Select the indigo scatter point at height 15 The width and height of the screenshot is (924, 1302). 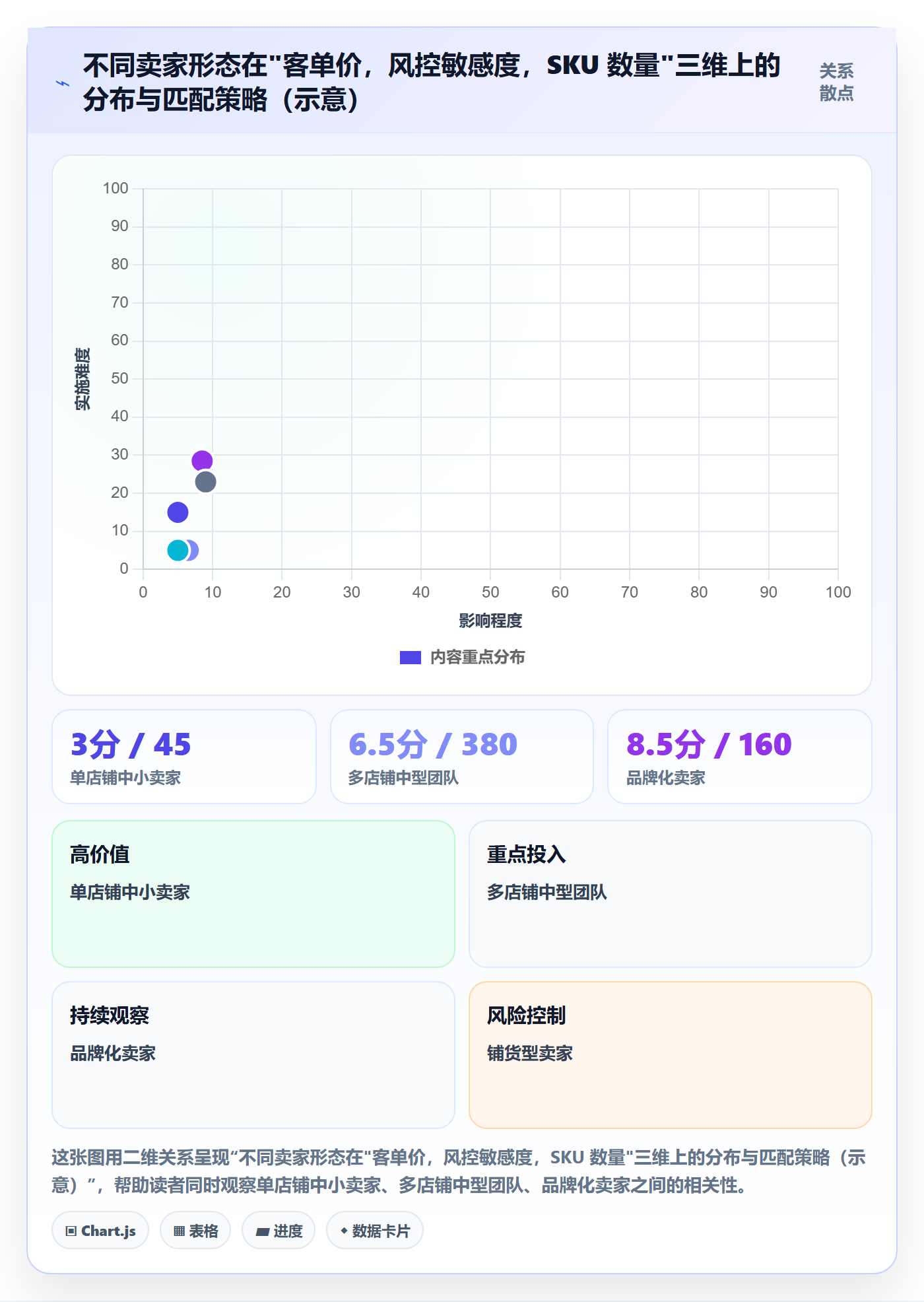tap(178, 512)
